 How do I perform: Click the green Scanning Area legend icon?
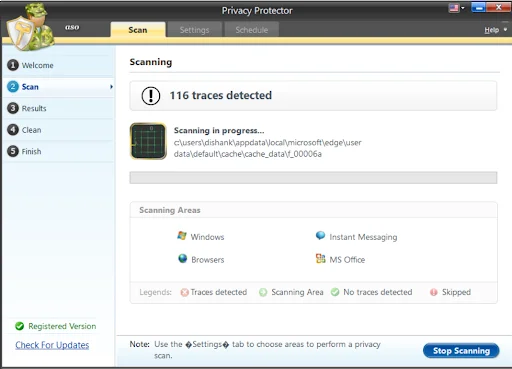click(x=263, y=292)
